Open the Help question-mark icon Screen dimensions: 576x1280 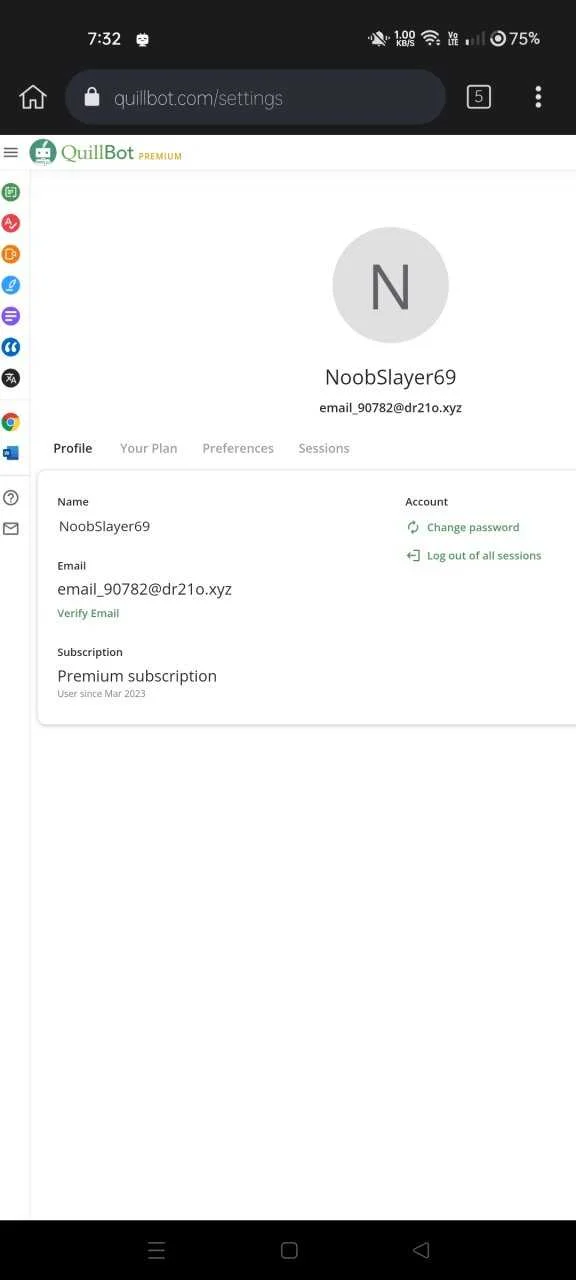tap(11, 498)
